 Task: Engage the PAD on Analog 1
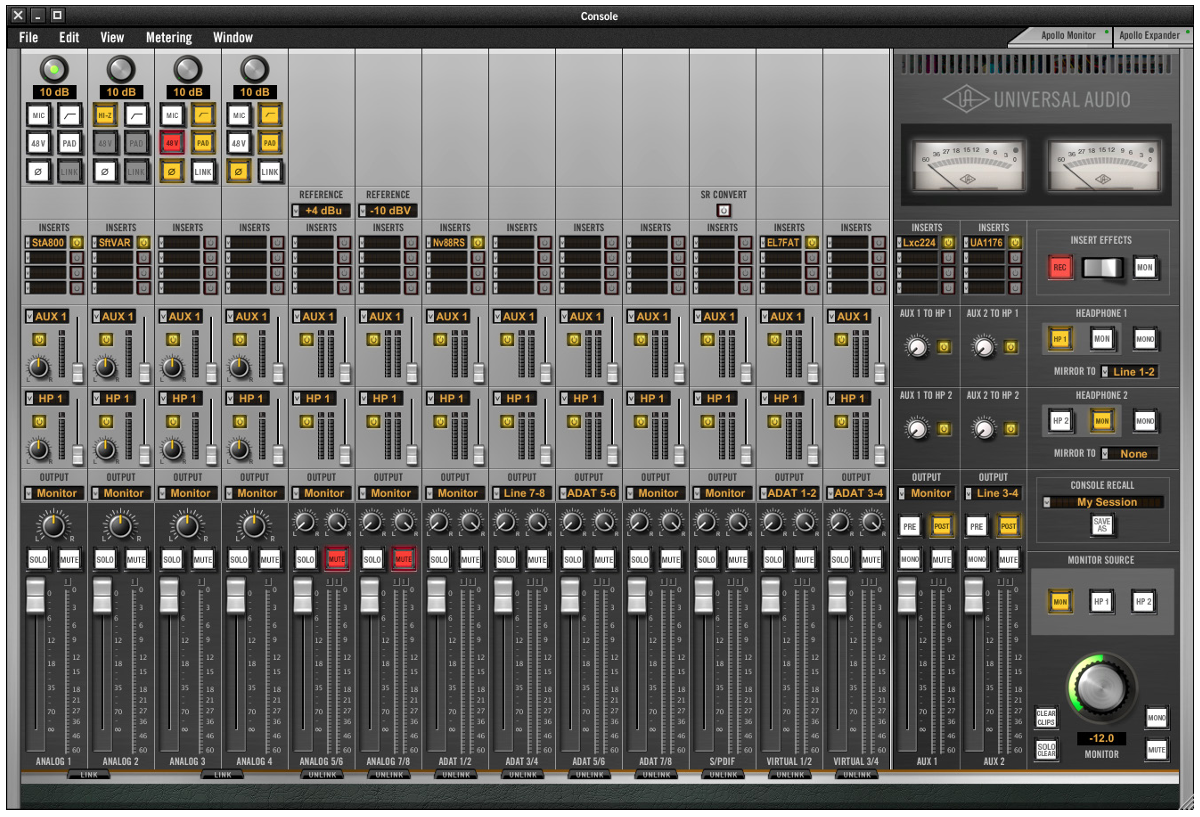click(69, 144)
